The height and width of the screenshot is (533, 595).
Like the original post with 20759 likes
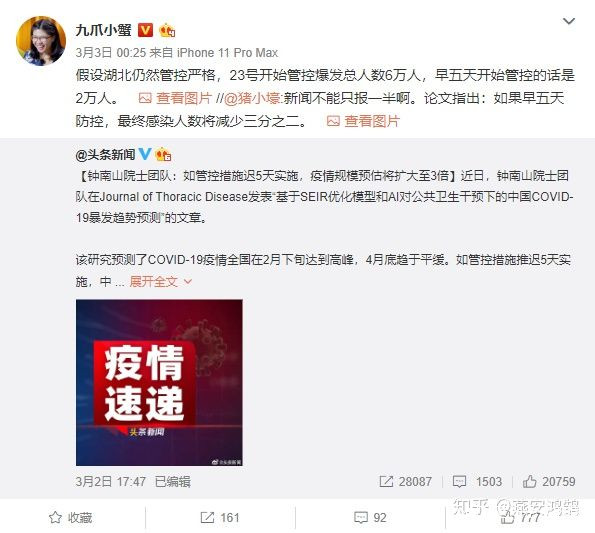(x=549, y=481)
